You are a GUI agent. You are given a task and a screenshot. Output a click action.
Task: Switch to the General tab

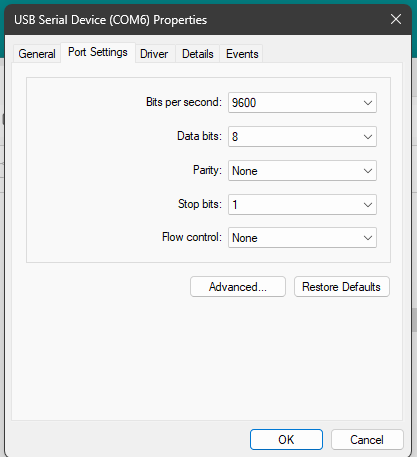click(x=37, y=54)
